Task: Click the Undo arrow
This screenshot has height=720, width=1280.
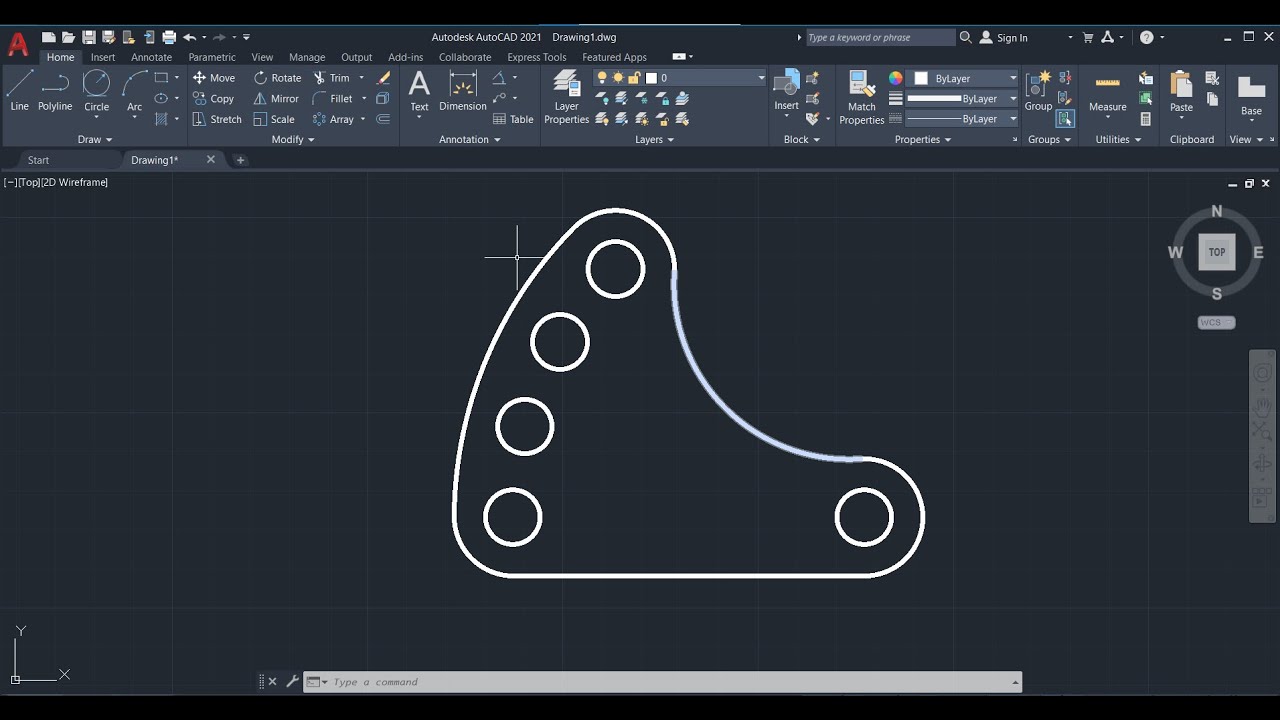Action: 189,37
